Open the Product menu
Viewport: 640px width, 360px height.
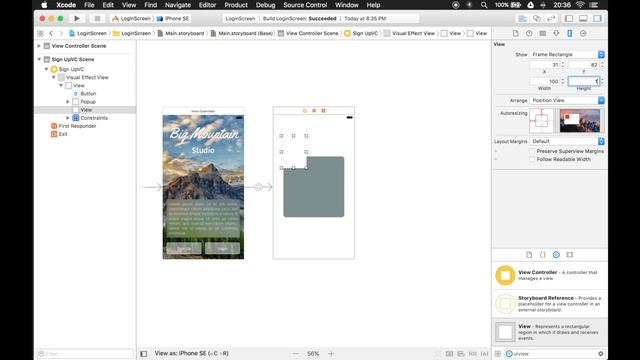[236, 5]
